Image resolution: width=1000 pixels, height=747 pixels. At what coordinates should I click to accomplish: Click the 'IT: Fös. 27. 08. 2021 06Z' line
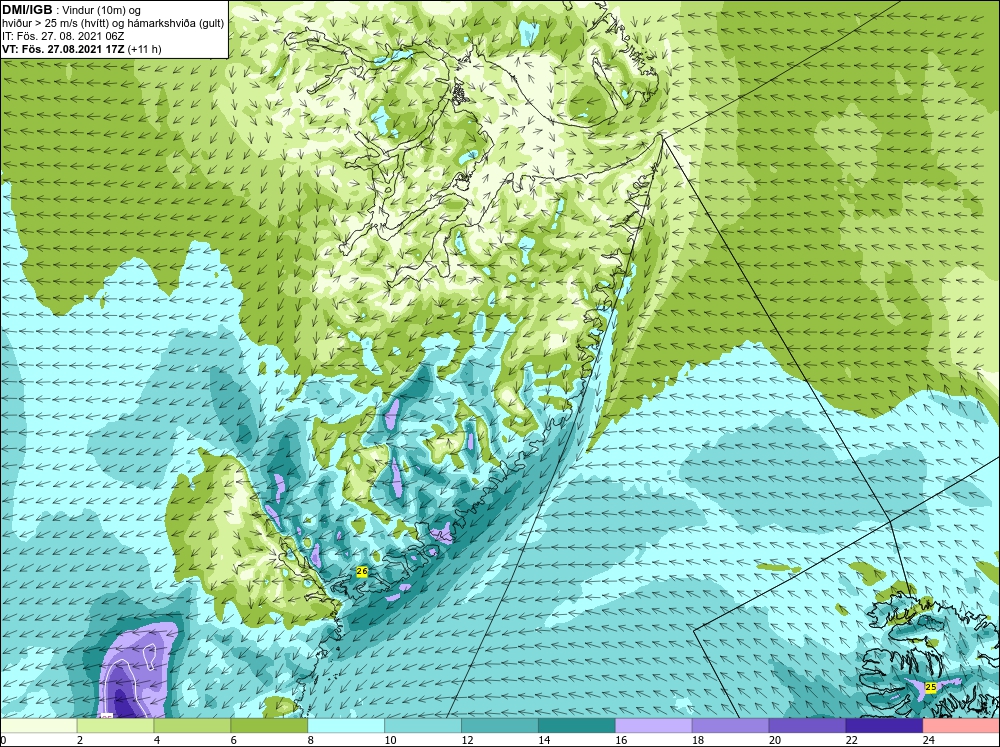[63, 36]
